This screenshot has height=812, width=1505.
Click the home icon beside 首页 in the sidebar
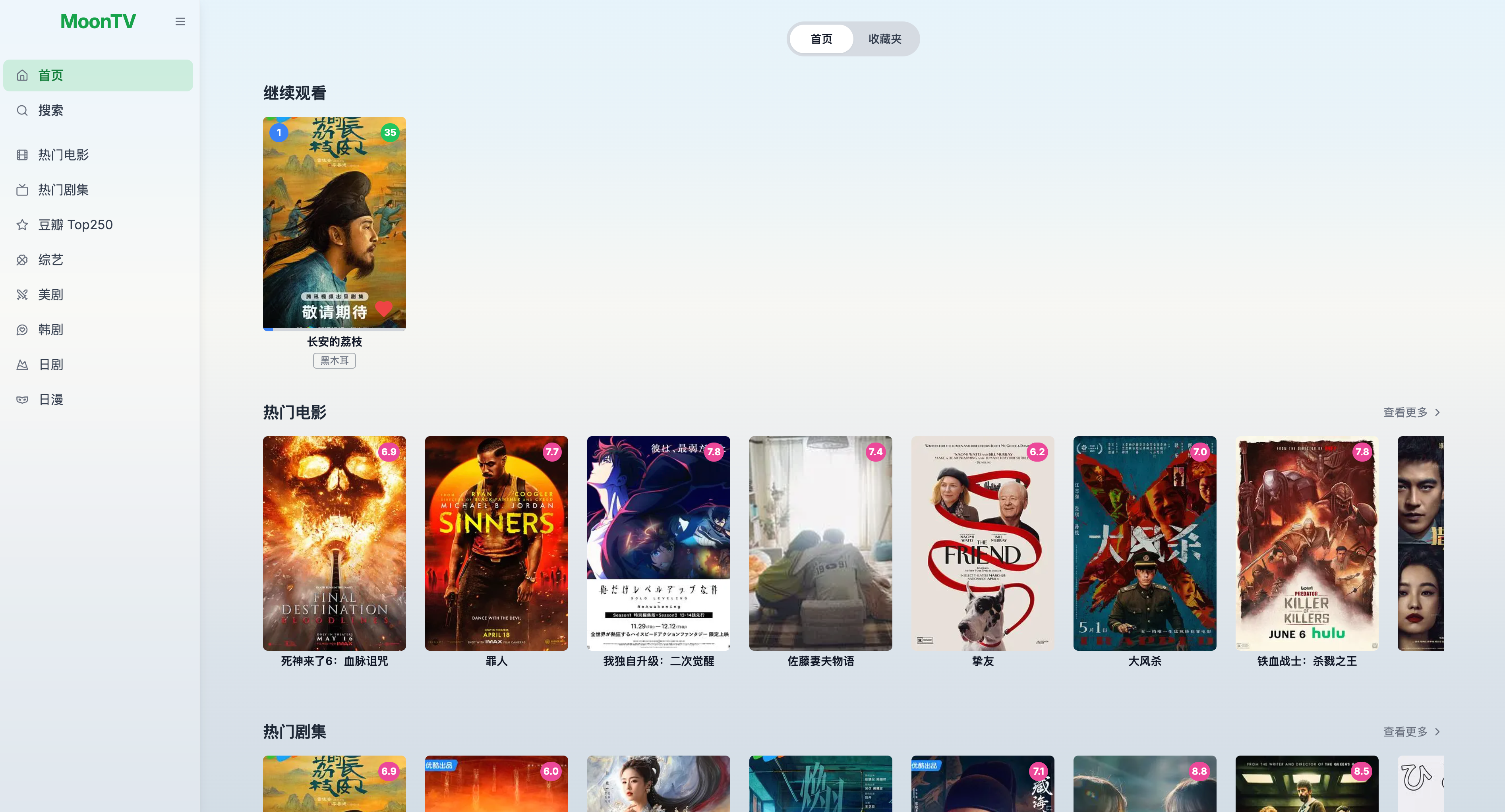(22, 75)
